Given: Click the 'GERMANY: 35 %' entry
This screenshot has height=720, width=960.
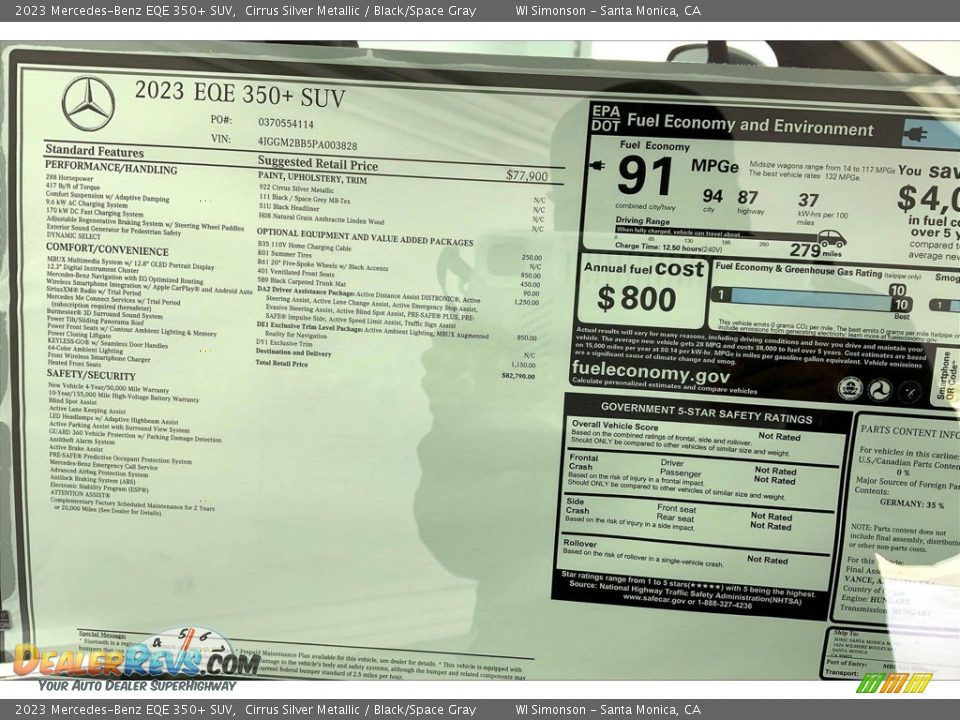Looking at the screenshot, I should click(912, 504).
